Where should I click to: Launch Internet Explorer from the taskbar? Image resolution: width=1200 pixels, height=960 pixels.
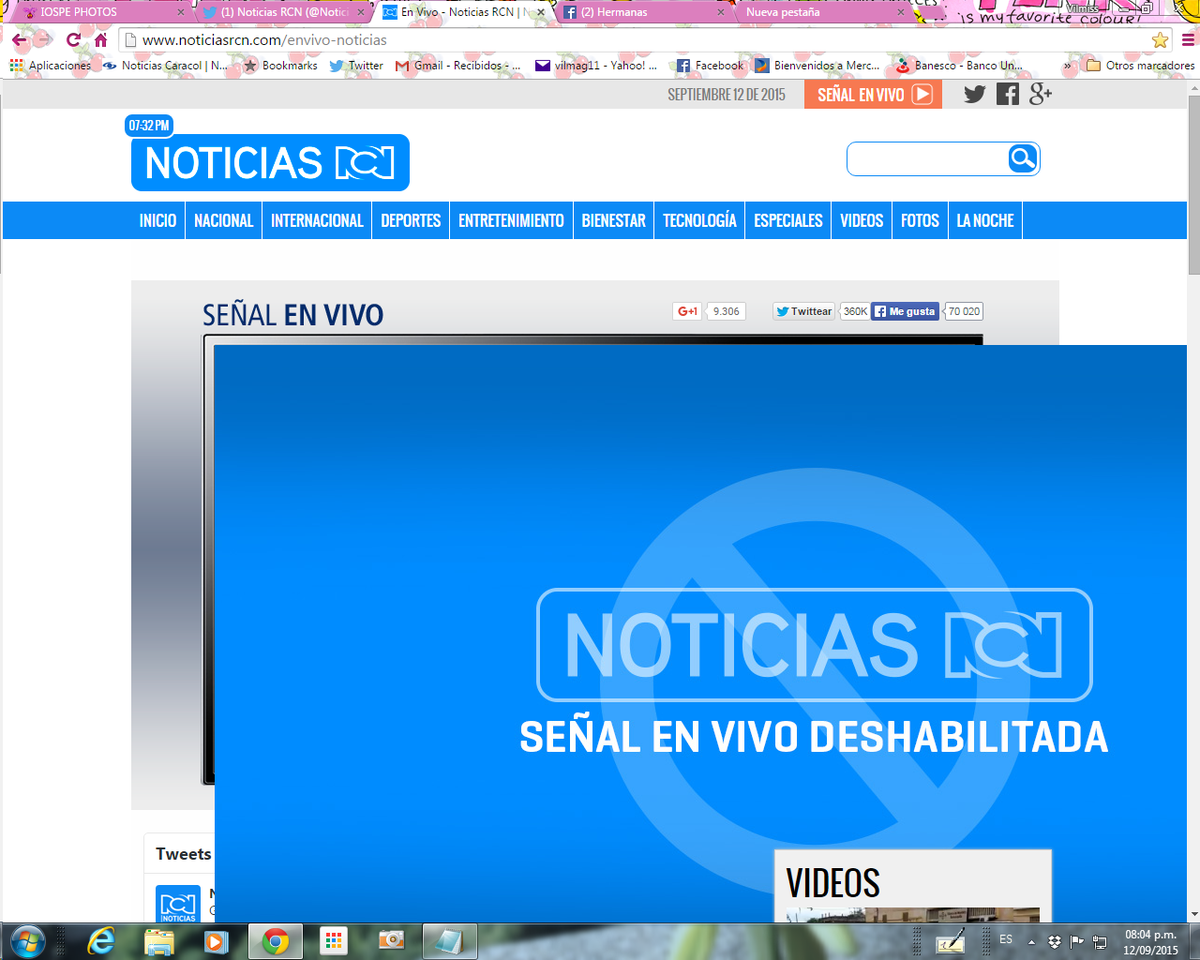click(x=101, y=941)
